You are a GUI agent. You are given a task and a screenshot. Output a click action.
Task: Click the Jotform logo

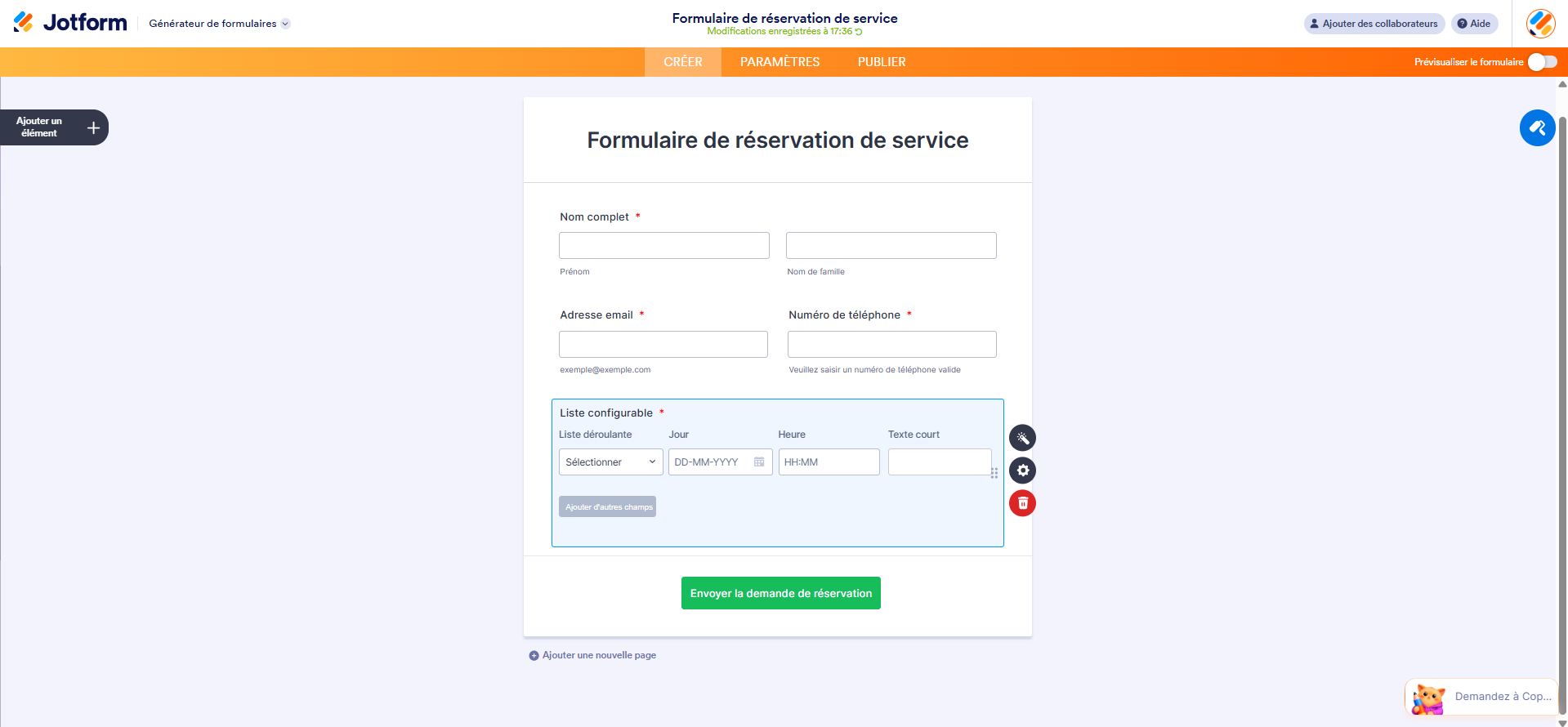[x=69, y=22]
